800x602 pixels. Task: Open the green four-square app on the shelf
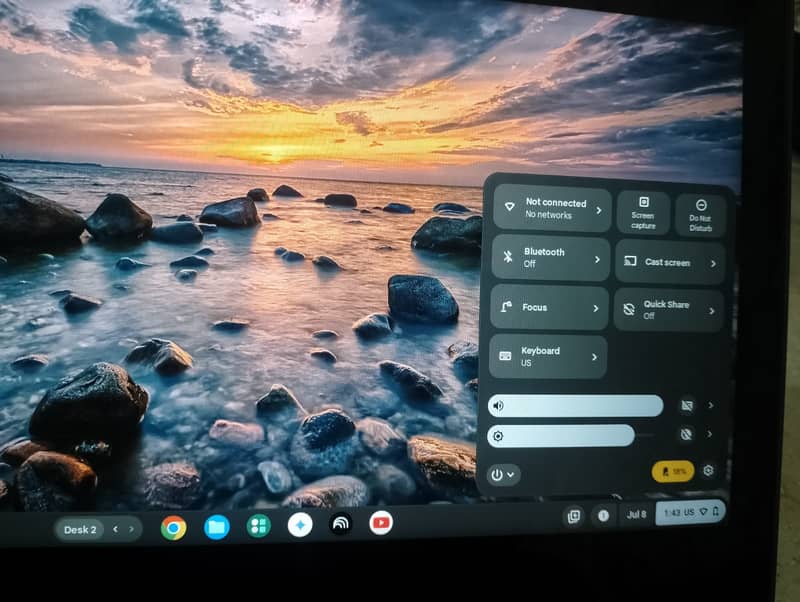259,525
